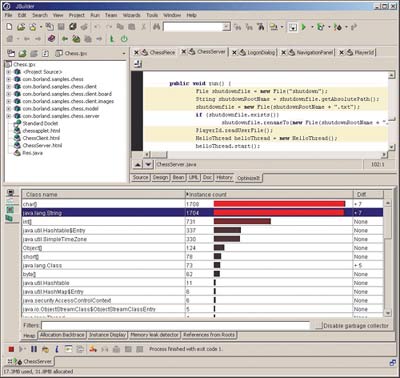Click the blue info 'i' icon
The width and height of the screenshot is (400, 378).
click(x=57, y=349)
